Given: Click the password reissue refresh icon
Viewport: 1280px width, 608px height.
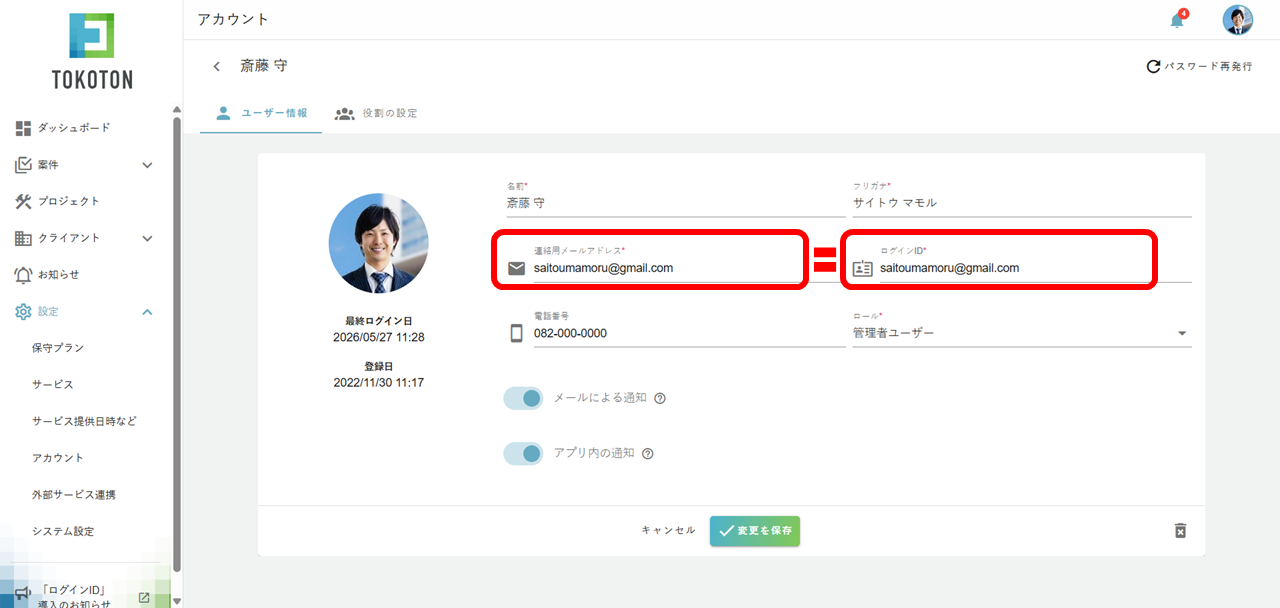Looking at the screenshot, I should click(1153, 66).
